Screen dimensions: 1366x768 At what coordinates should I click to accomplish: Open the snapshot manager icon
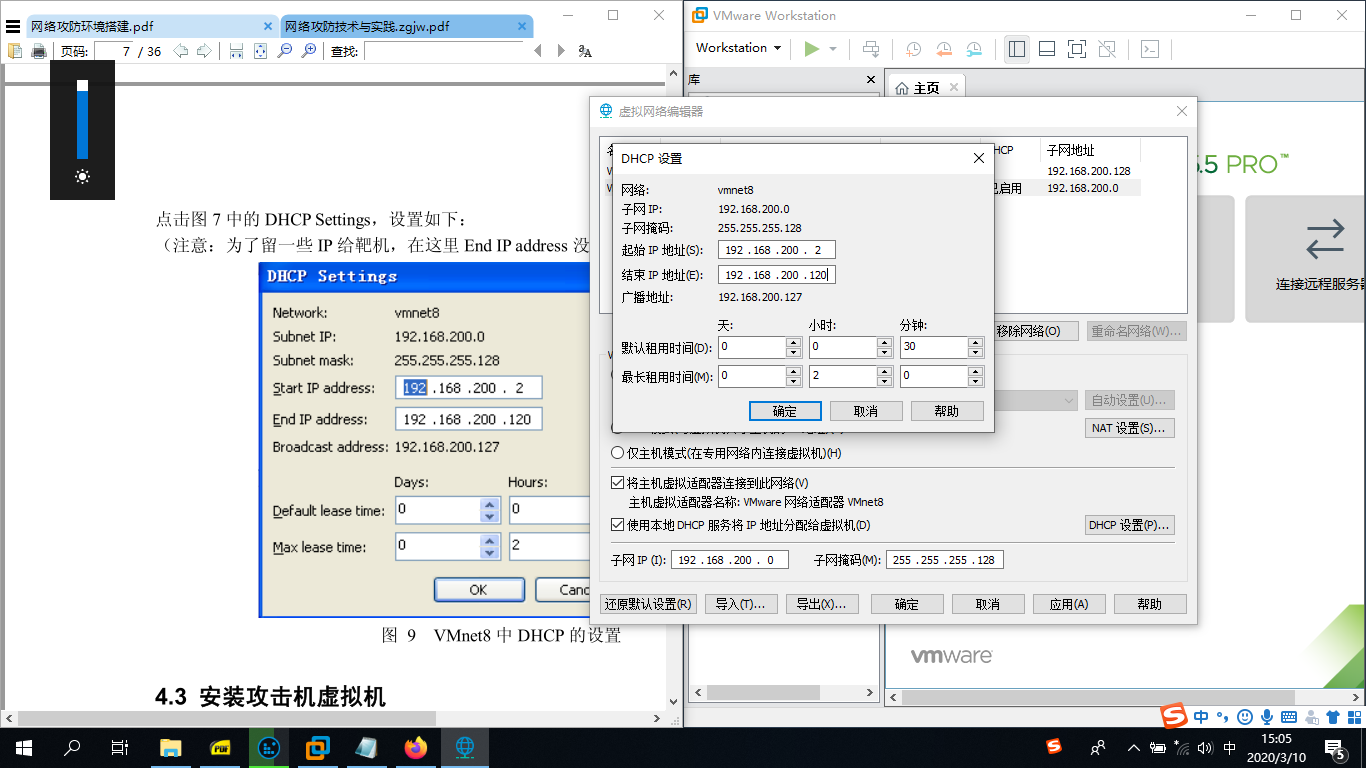(974, 48)
